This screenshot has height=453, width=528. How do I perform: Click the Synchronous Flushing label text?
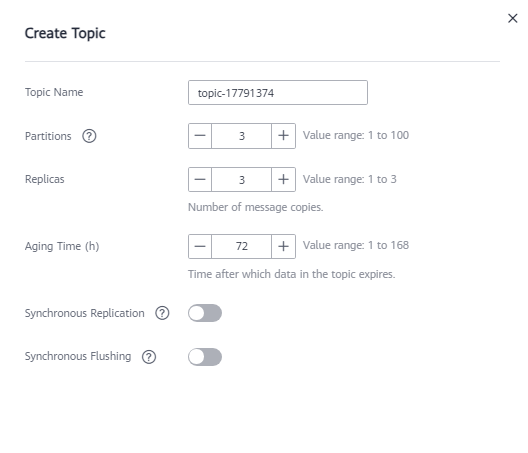(78, 356)
